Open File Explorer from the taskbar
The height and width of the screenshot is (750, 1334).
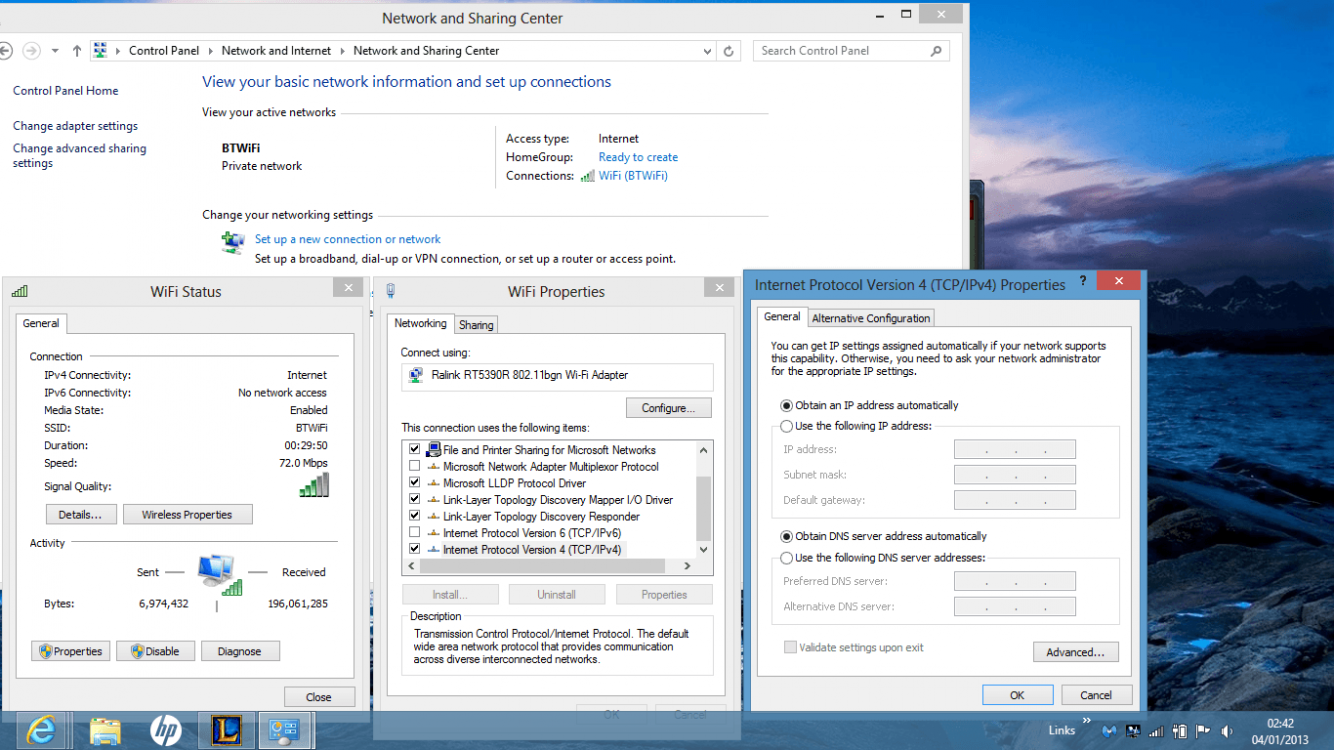pyautogui.click(x=104, y=731)
